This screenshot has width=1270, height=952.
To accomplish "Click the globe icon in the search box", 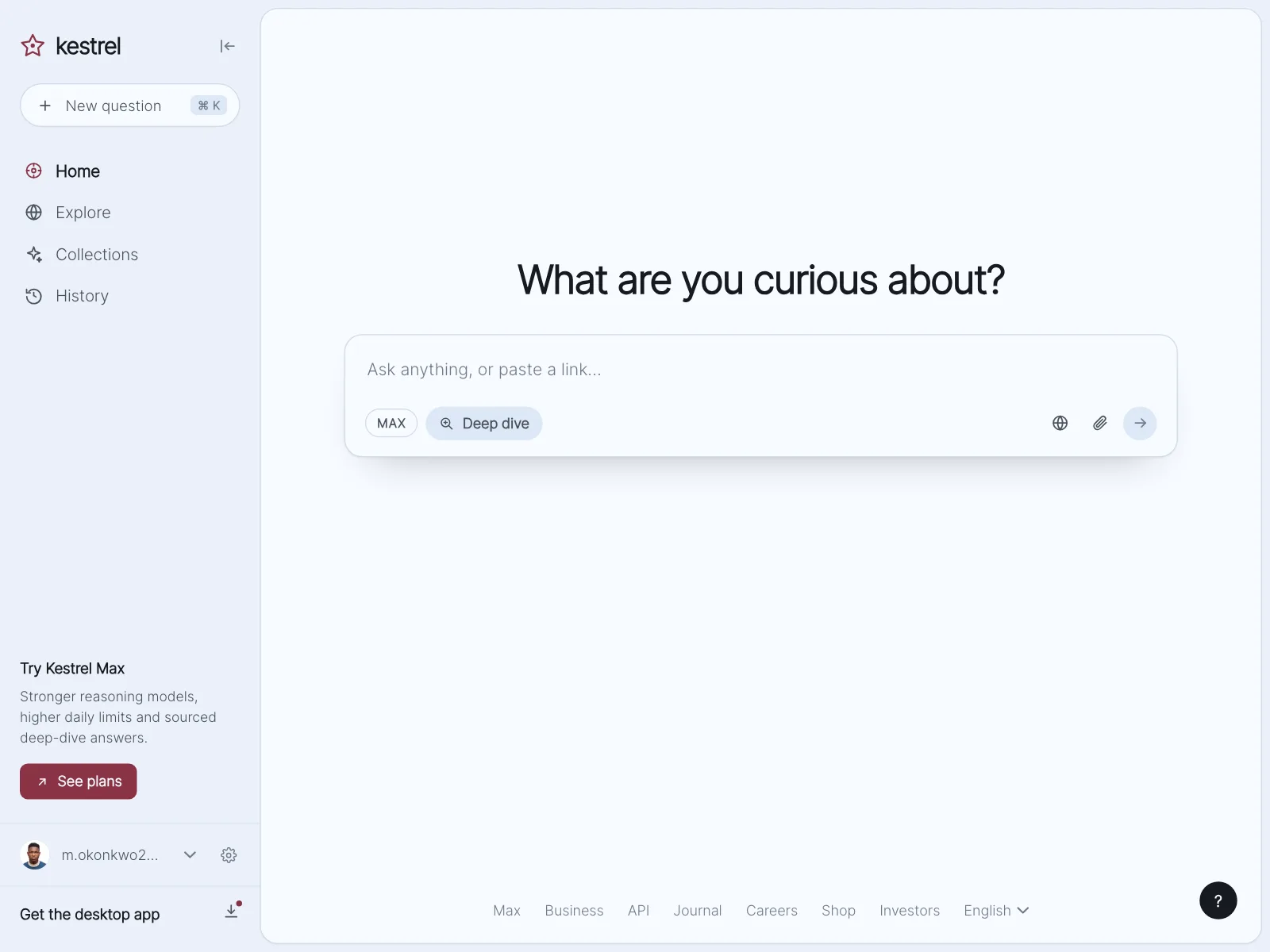I will pyautogui.click(x=1060, y=424).
